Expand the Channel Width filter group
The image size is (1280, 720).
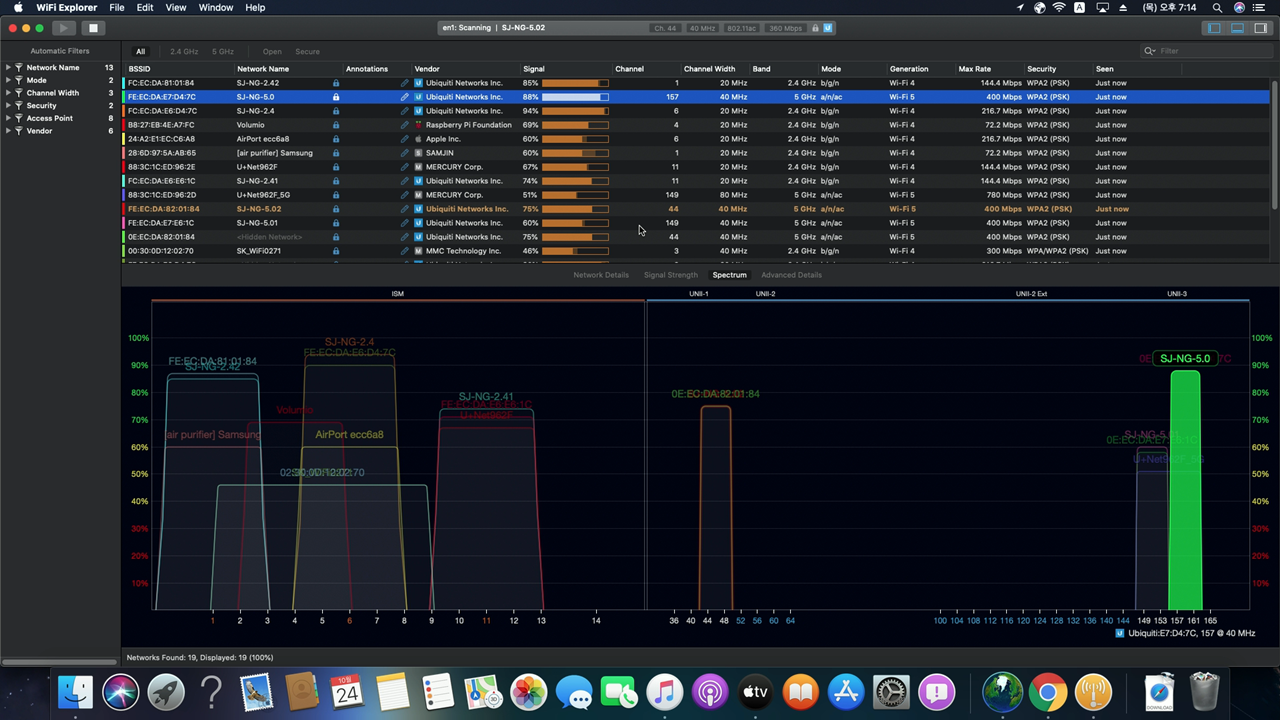(8, 93)
